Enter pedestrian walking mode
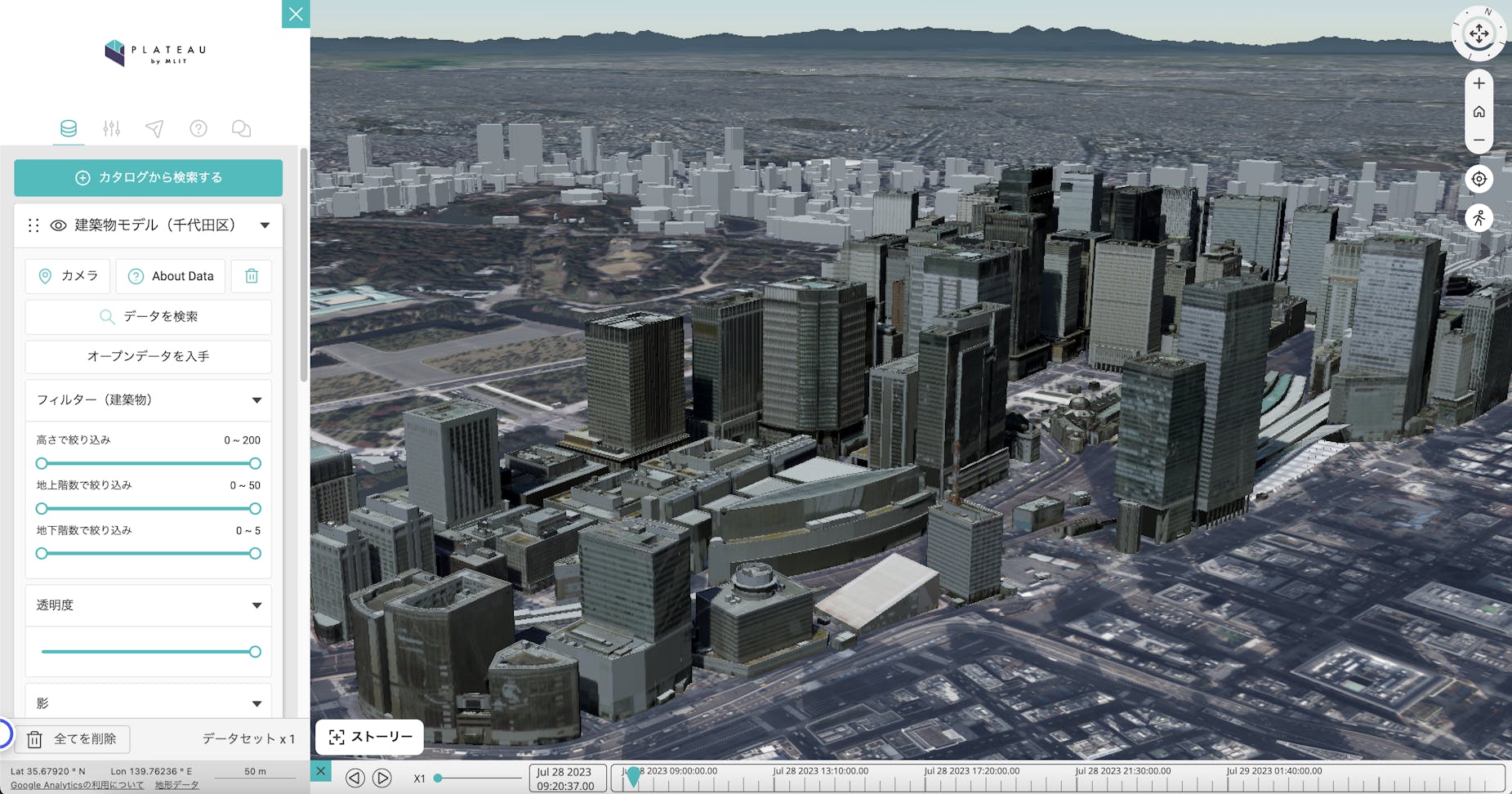 1479,217
